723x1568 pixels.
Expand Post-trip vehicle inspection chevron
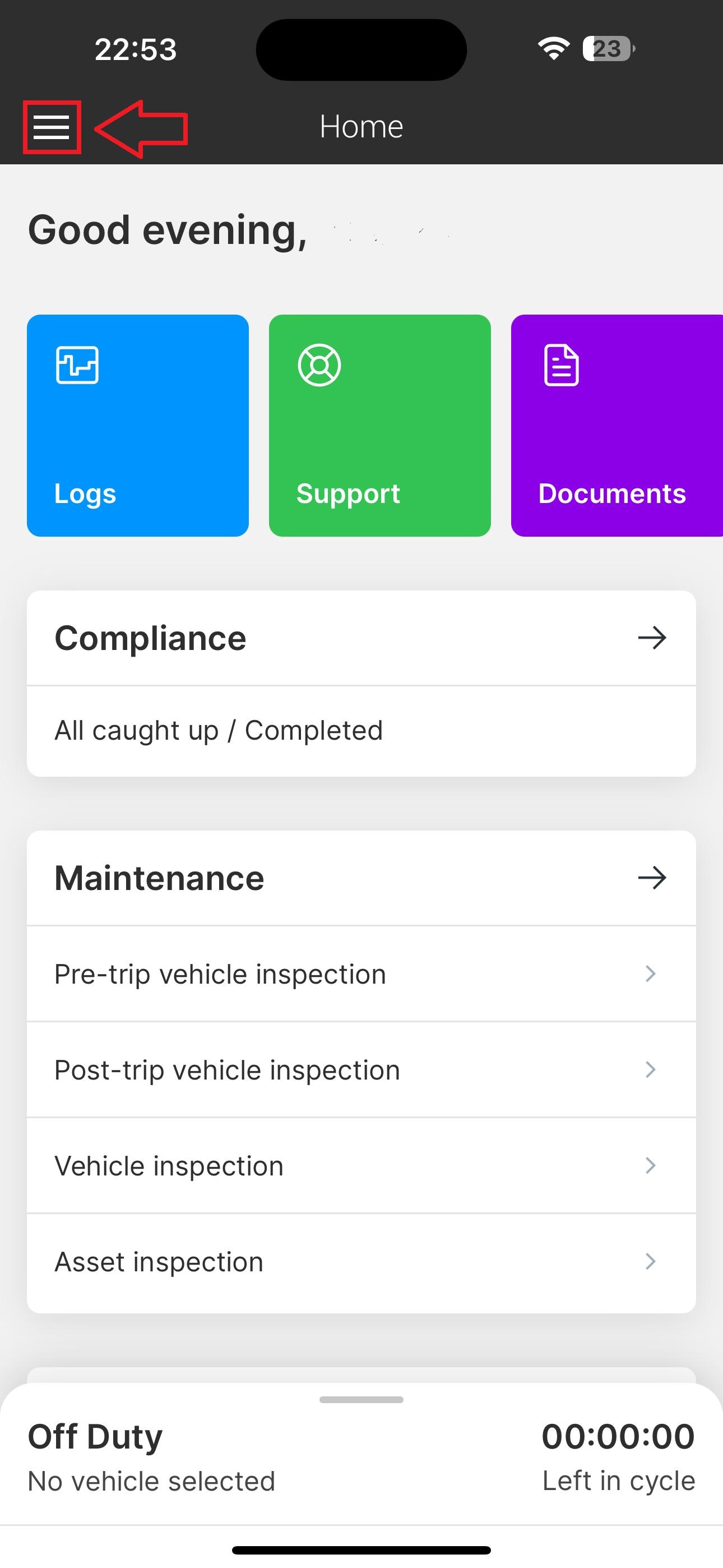point(651,1069)
